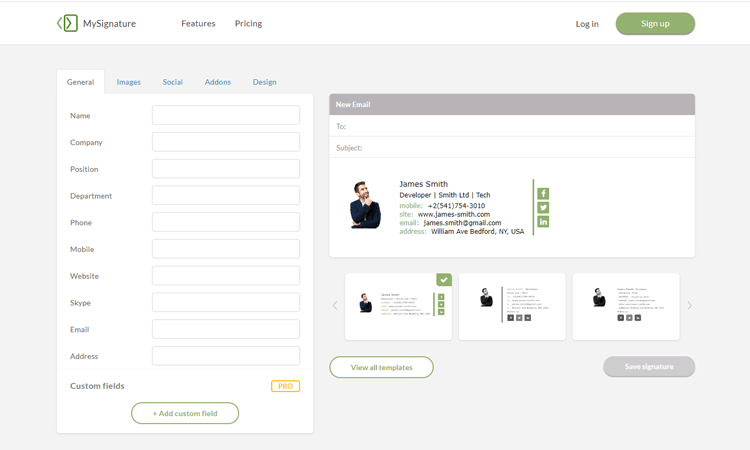
Task: Click 'www.james-smith.com' in signature preview
Action: [x=454, y=214]
